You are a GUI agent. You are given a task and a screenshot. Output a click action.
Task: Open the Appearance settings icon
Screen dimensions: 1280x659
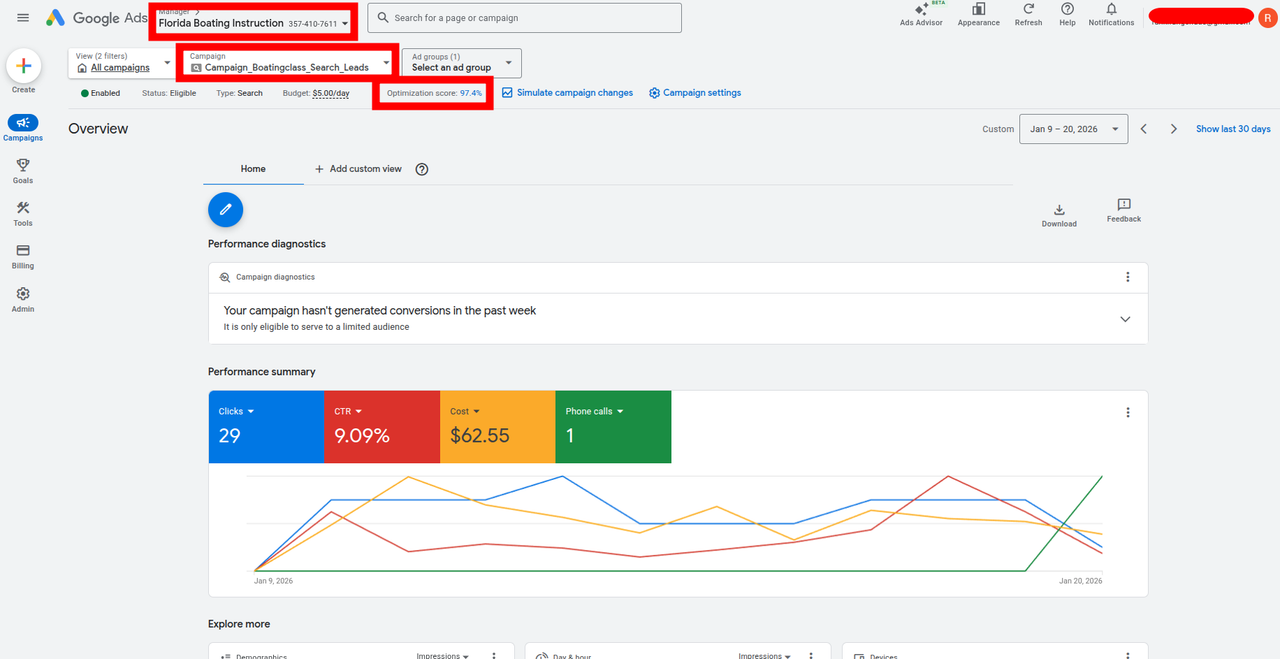pyautogui.click(x=979, y=14)
